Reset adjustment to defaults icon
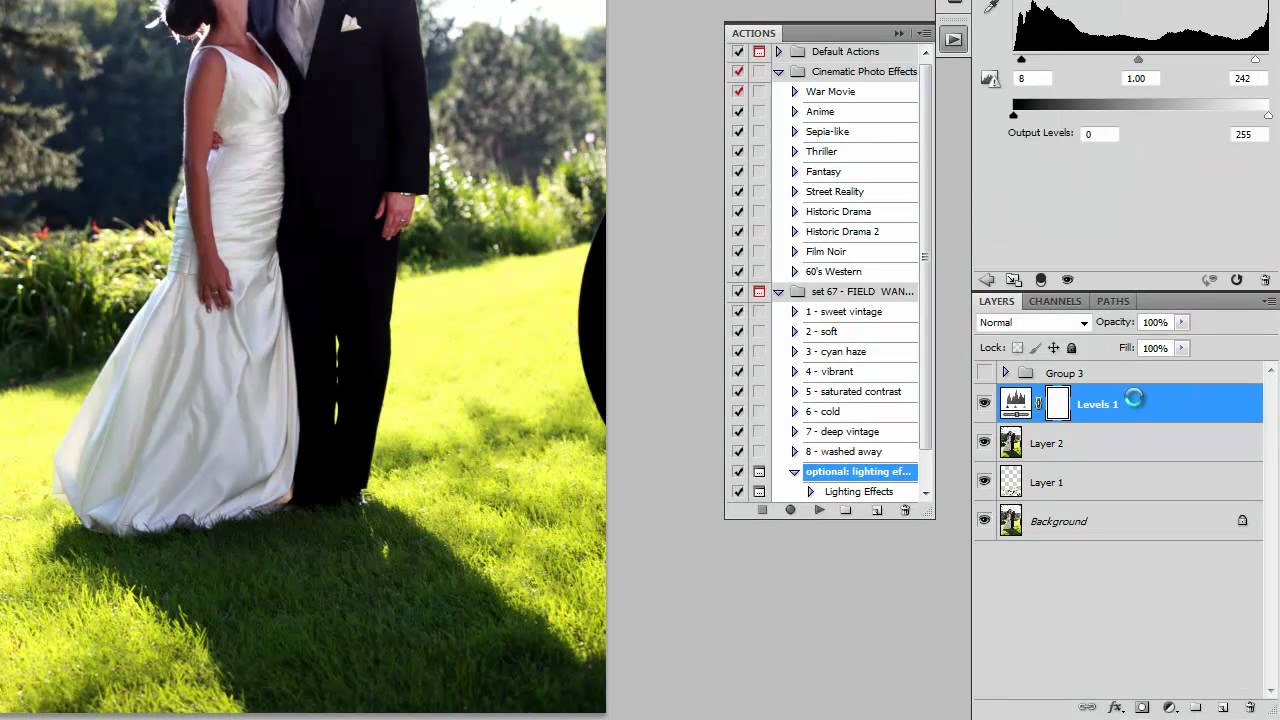This screenshot has height=720, width=1280. coord(1237,280)
